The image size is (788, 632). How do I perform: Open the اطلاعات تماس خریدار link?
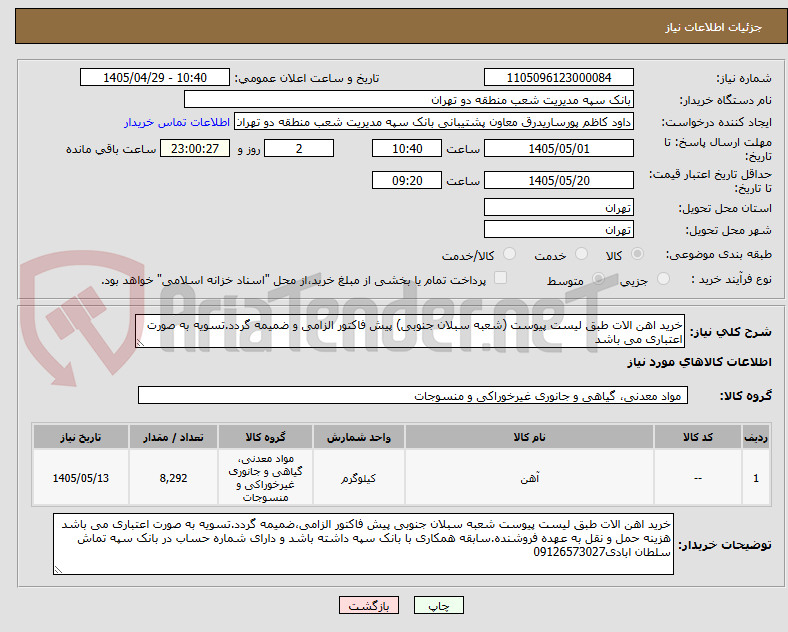tap(177, 122)
